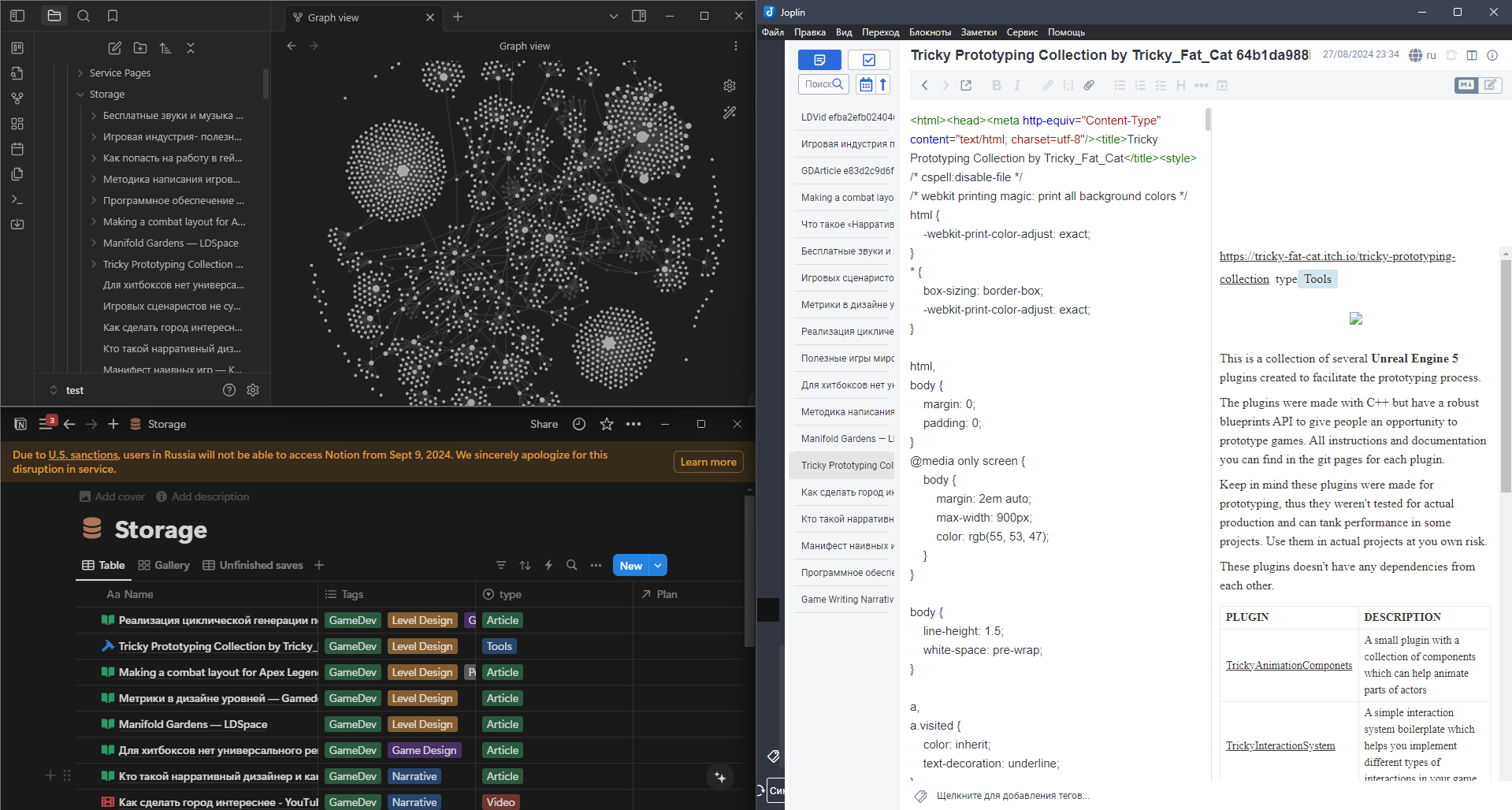
Task: Click Joplin add tags field at bottom
Action: point(1012,796)
